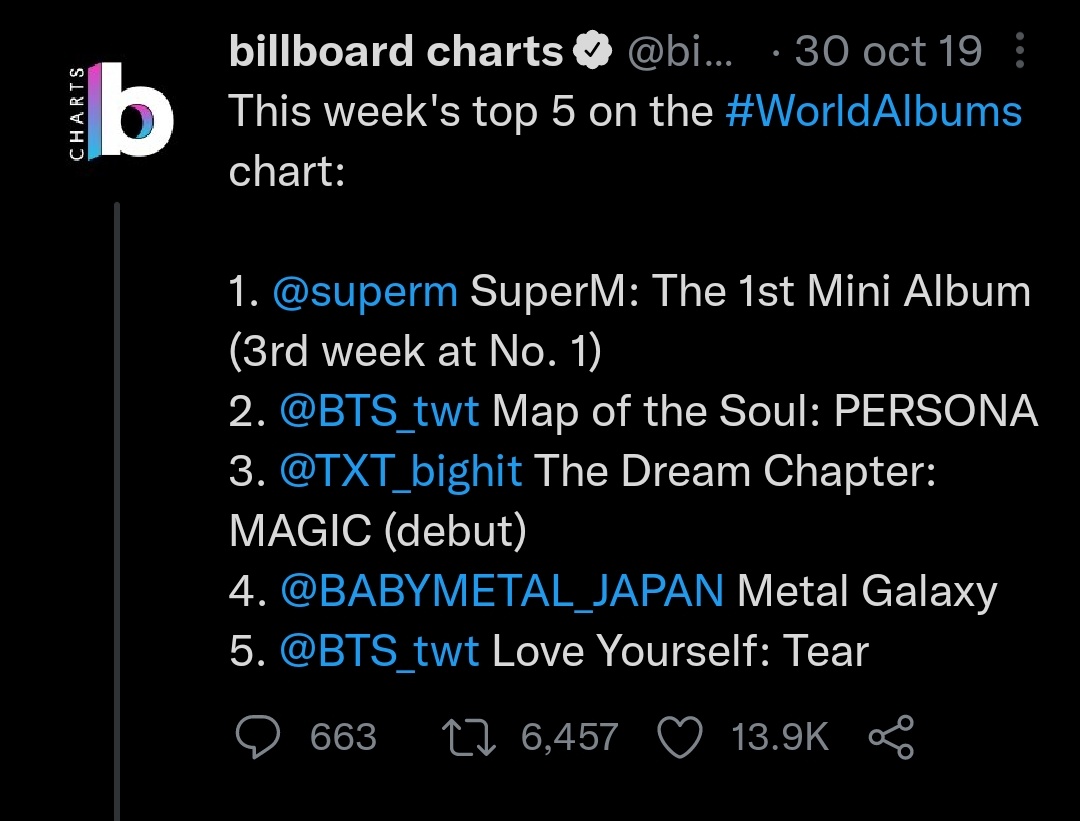Tap the verified badge next to billboard charts
The image size is (1080, 821).
coord(593,51)
